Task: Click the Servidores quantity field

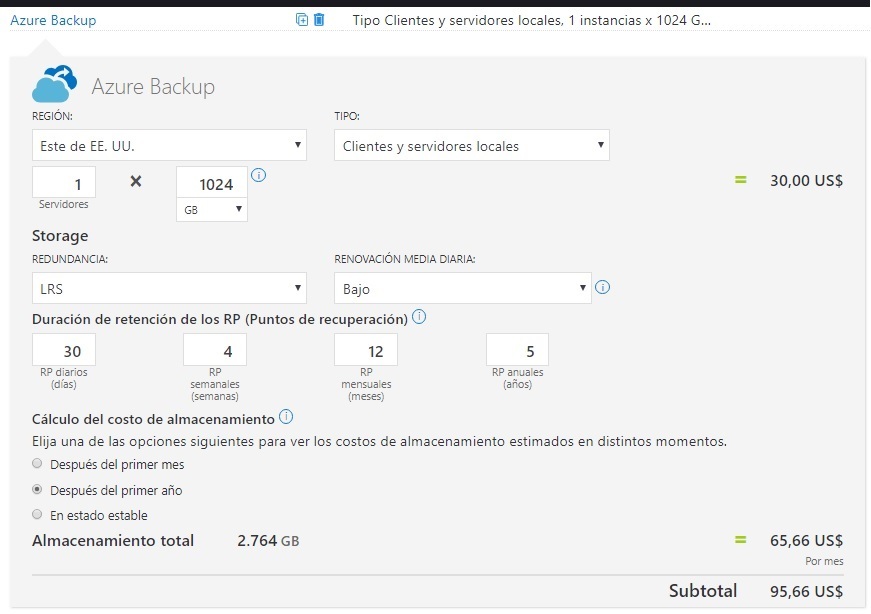Action: pos(64,182)
